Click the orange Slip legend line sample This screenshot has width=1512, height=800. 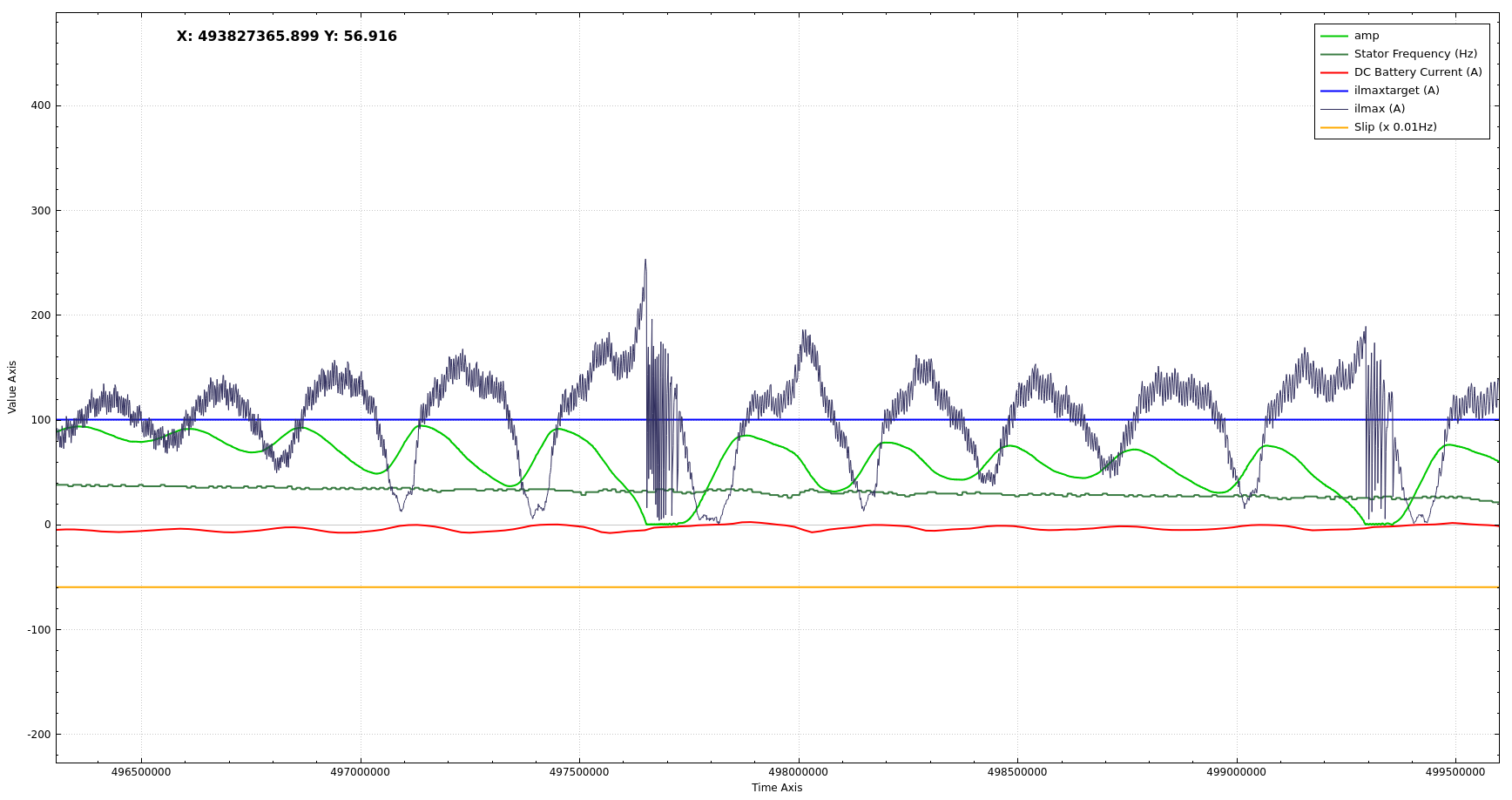tap(1333, 127)
